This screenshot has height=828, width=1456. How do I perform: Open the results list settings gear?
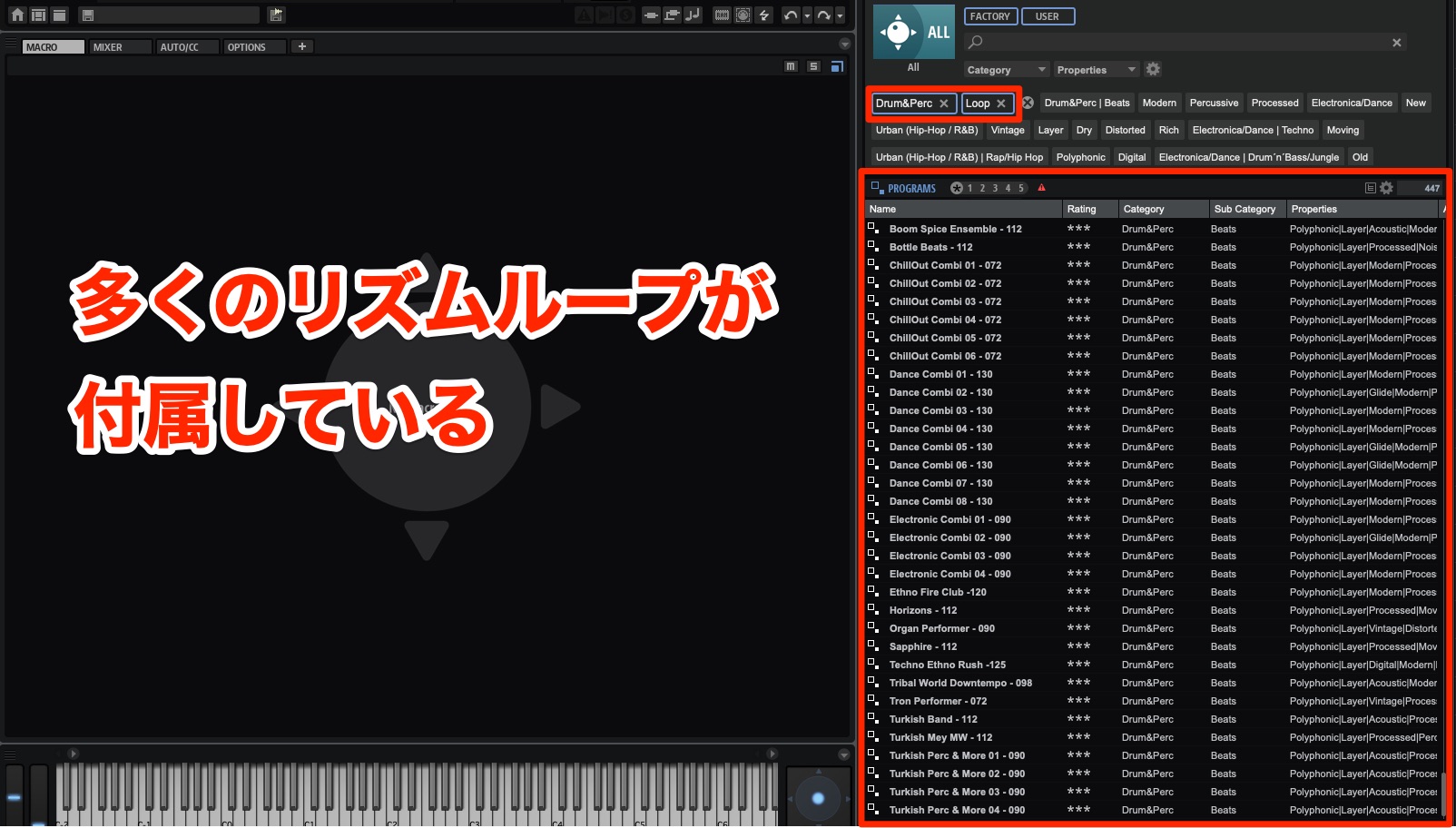click(1386, 188)
